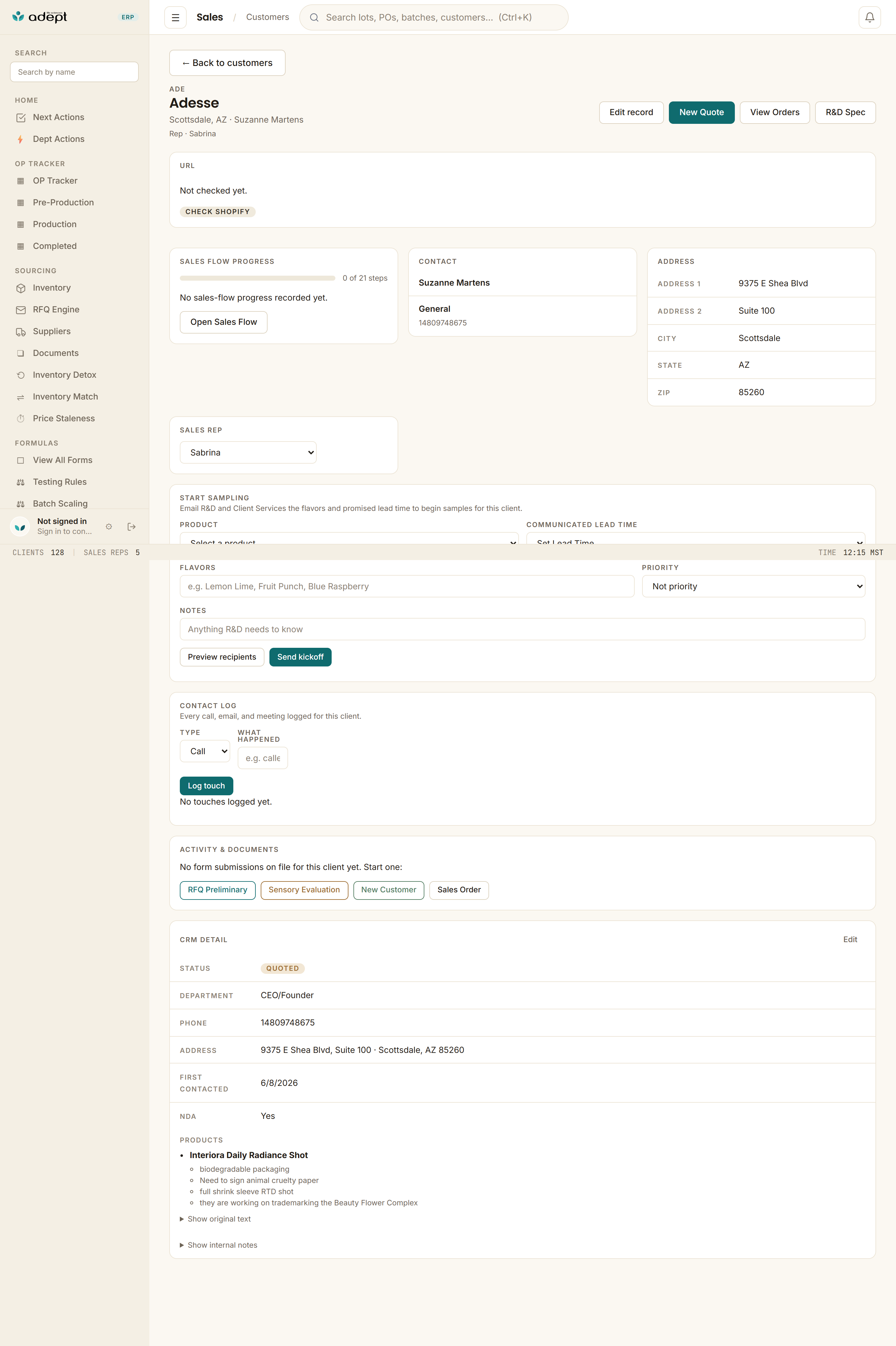Open the Next Actions menu item

tap(74, 118)
